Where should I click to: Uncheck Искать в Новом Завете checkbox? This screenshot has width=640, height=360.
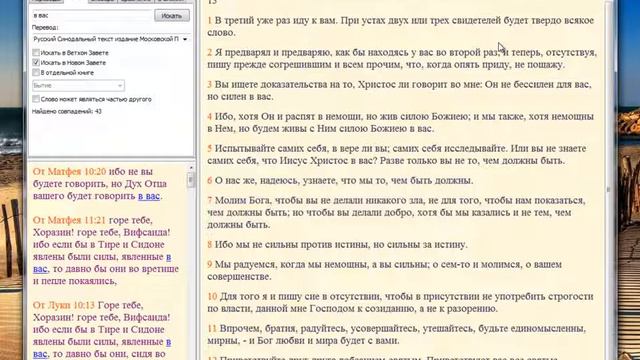coord(36,62)
